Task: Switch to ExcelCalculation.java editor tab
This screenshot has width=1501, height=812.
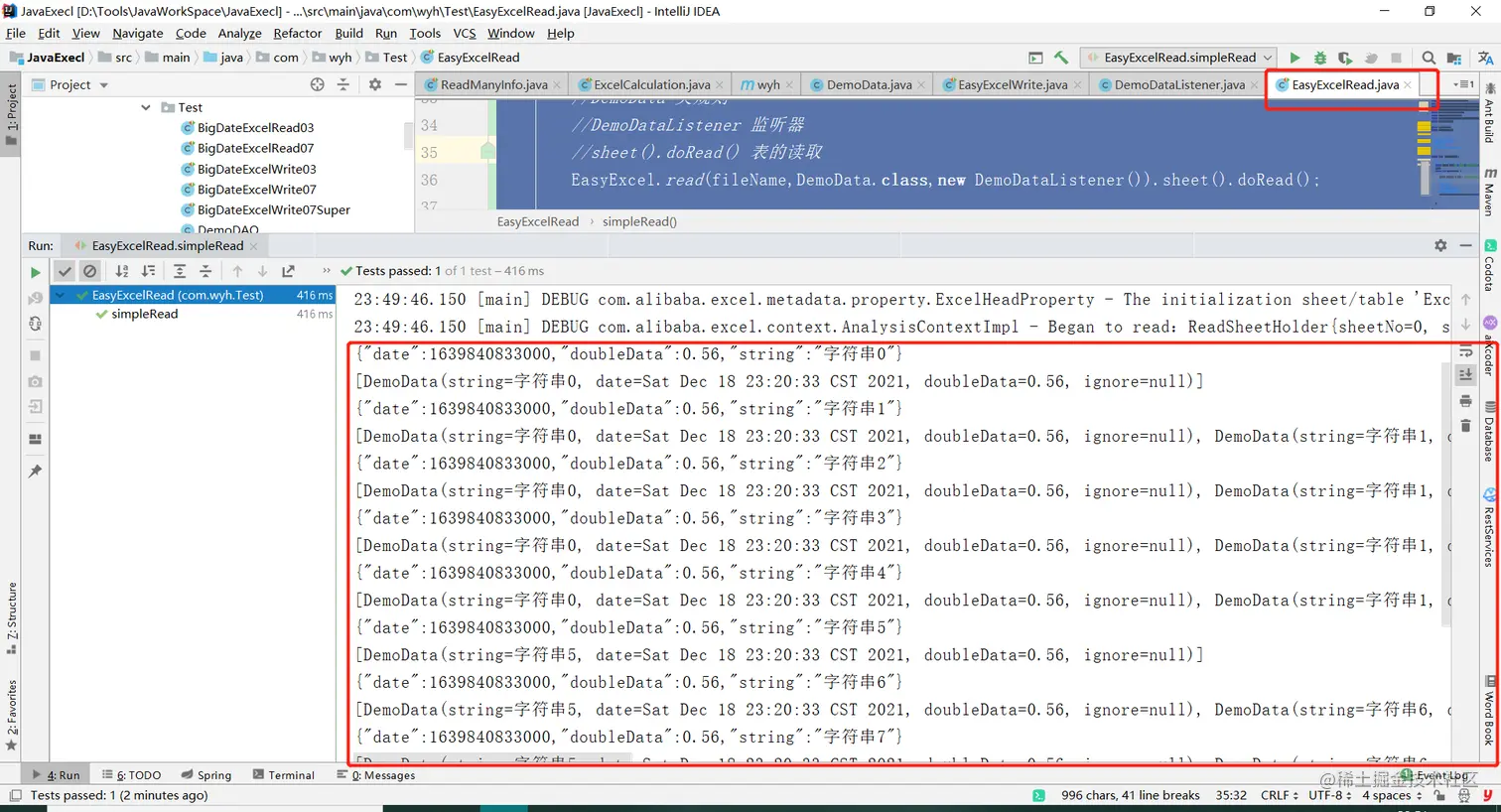Action: pyautogui.click(x=651, y=84)
